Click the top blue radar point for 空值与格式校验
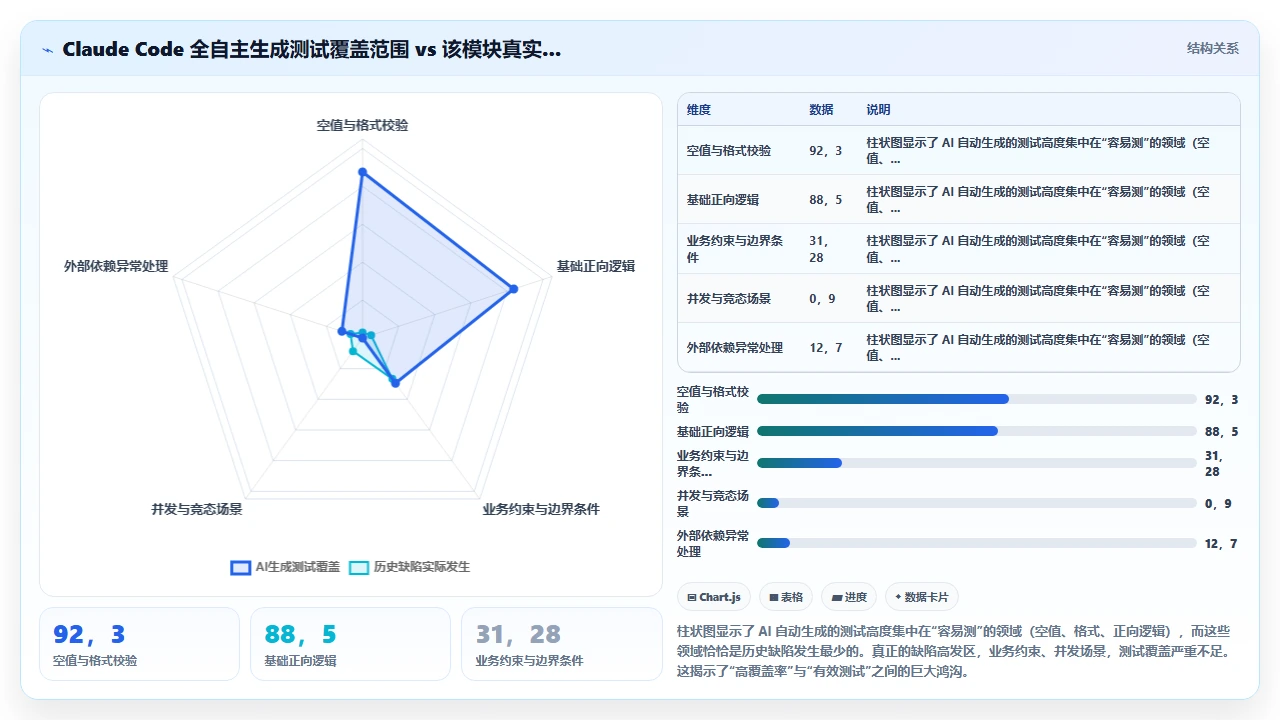The width and height of the screenshot is (1280, 720). pos(362,172)
